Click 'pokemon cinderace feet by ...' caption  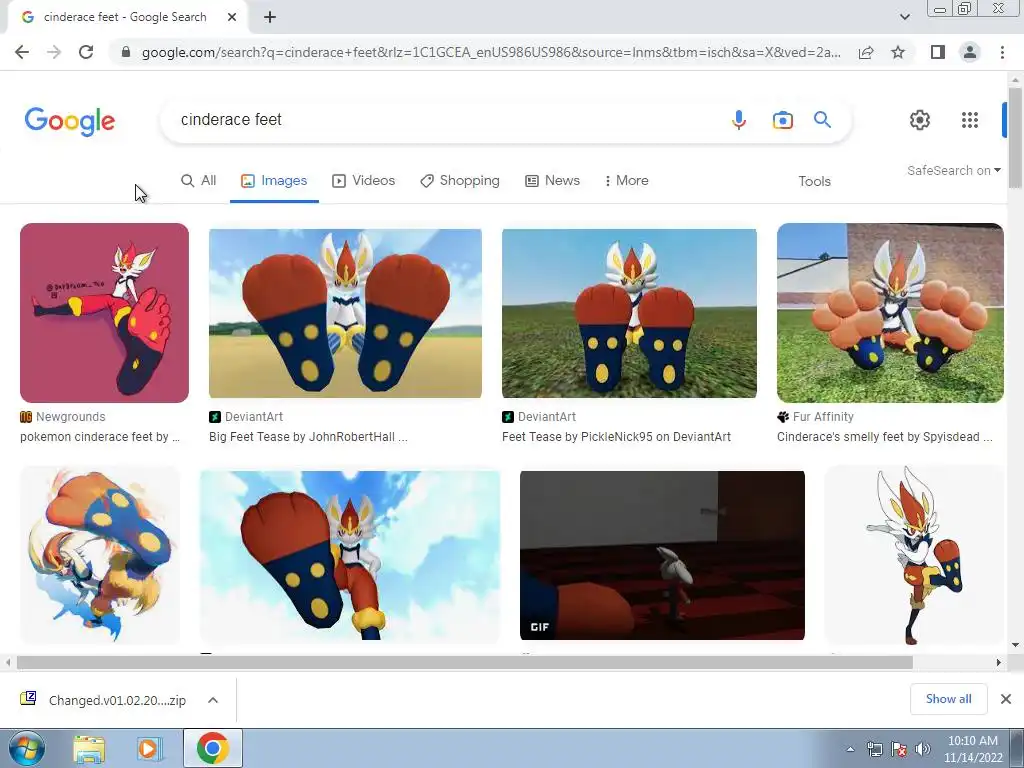[100, 437]
